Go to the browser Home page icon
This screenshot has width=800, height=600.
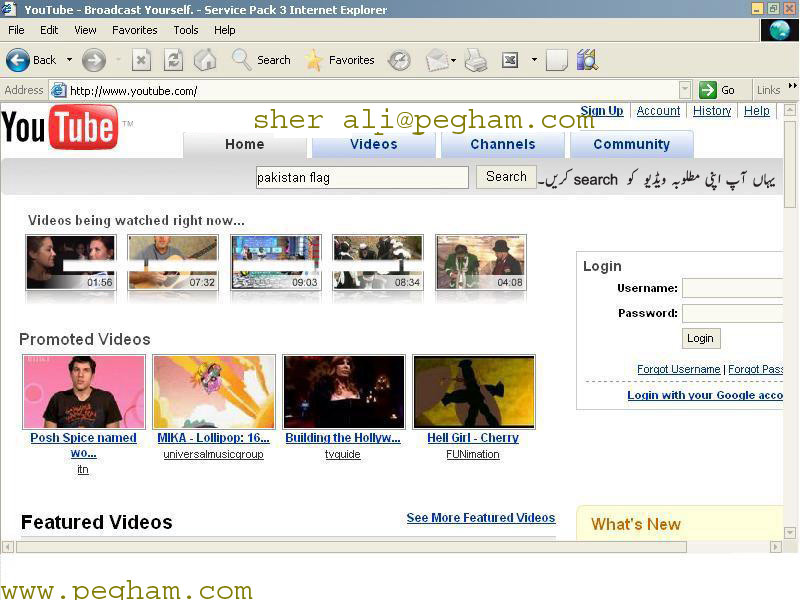tap(205, 60)
